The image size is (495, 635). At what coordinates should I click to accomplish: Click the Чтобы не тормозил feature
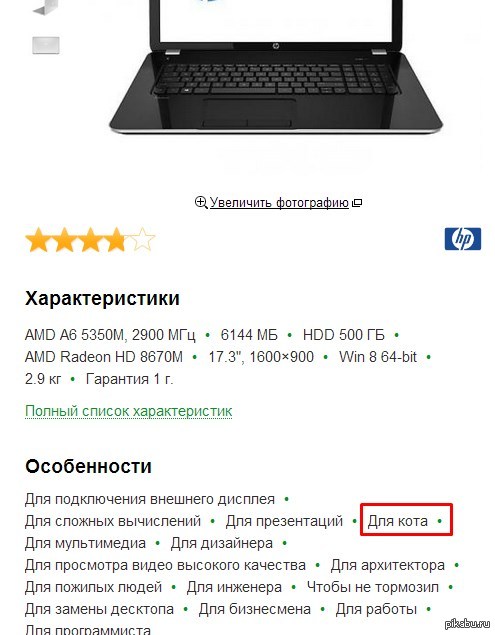click(372, 587)
